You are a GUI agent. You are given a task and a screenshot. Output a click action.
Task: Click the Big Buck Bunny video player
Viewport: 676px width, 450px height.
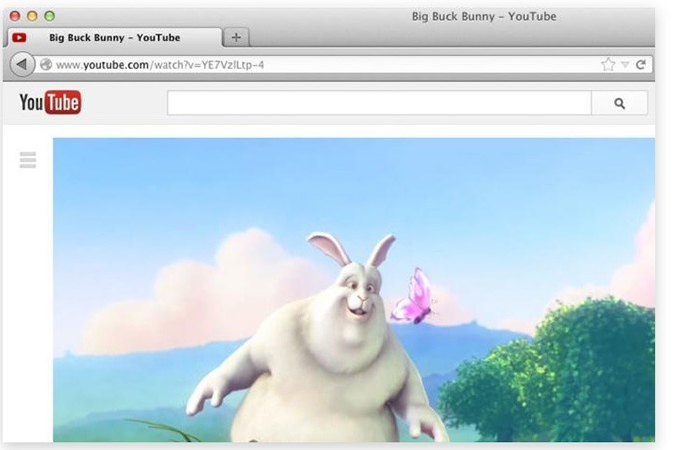point(354,290)
